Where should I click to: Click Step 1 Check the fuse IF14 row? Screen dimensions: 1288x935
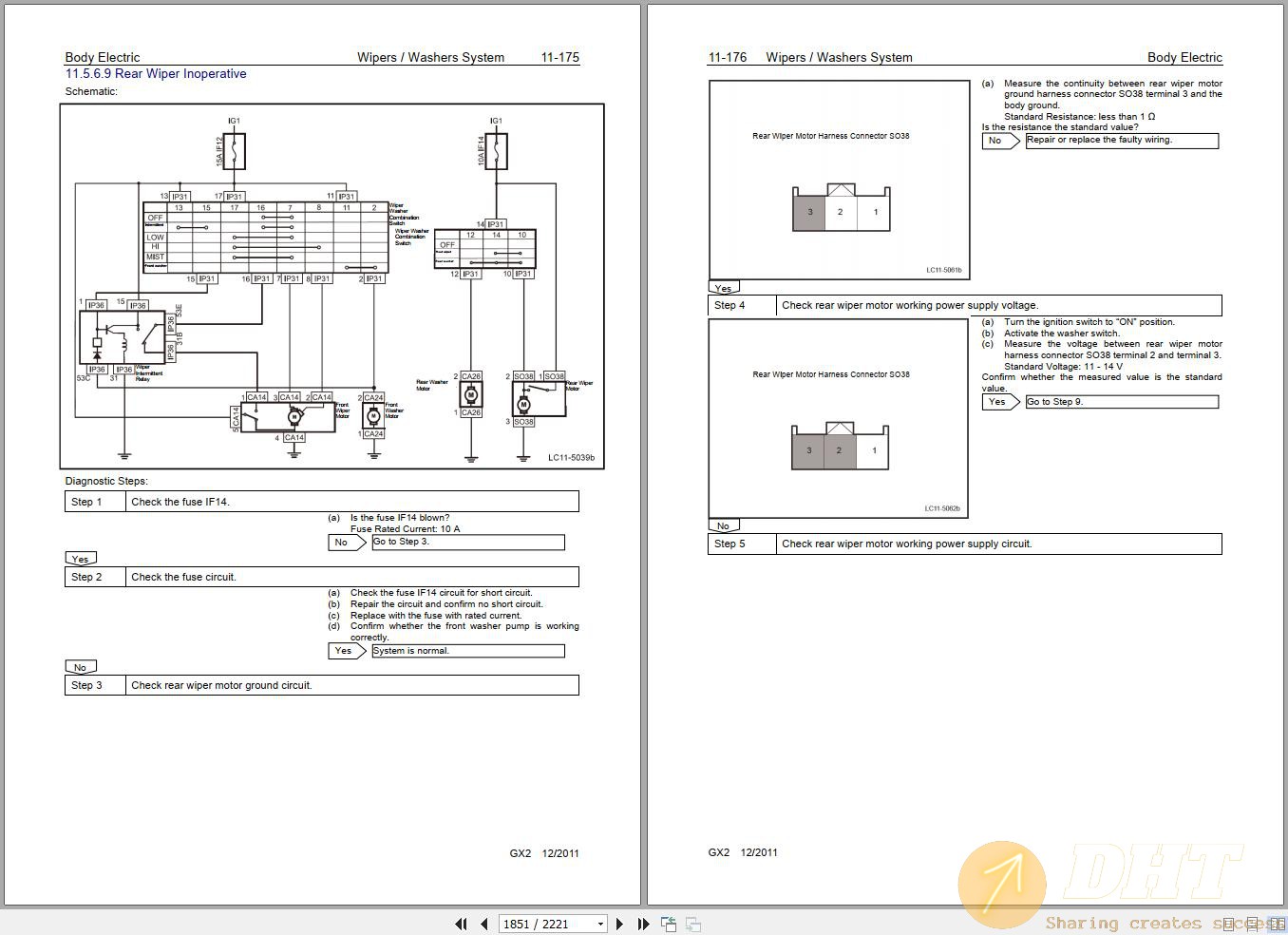pos(322,502)
